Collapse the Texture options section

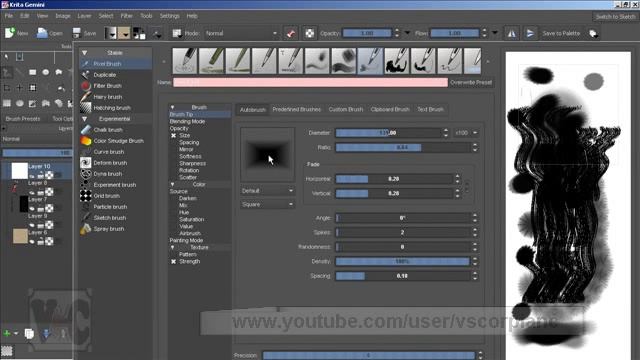click(x=173, y=247)
